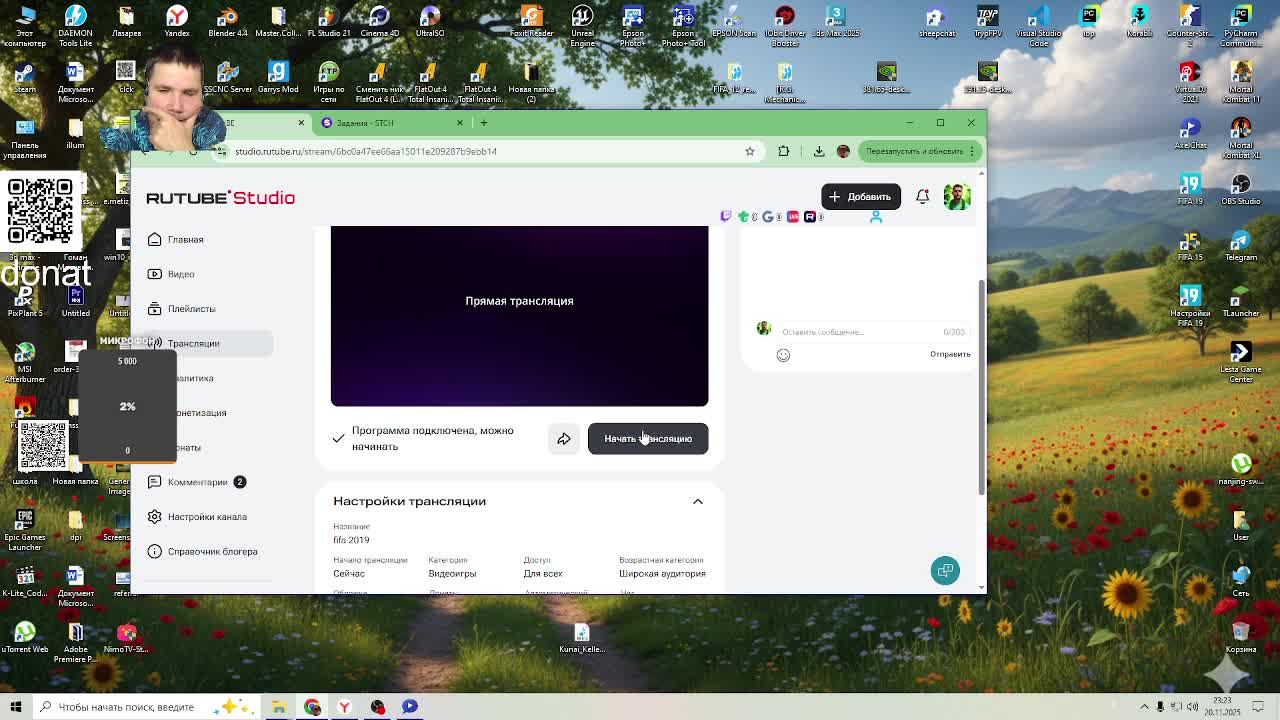Click the Широкая аудитория age category value
1280x720 pixels.
point(662,574)
